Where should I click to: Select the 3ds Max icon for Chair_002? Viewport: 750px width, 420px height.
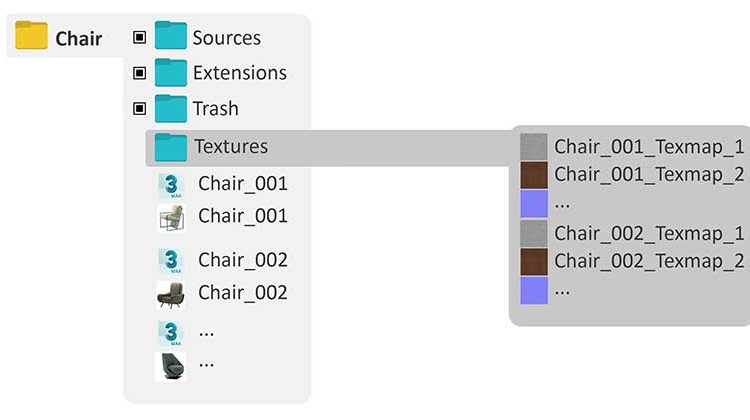point(171,262)
